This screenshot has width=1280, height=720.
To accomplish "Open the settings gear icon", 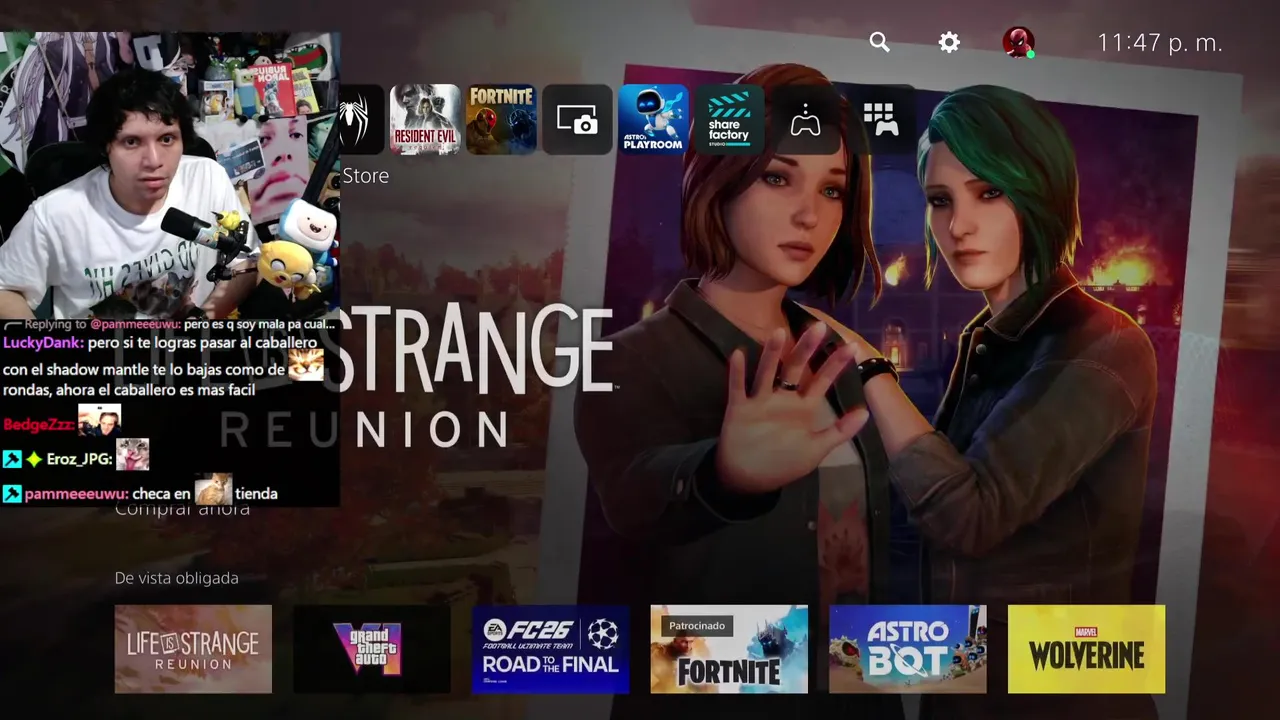I will pos(949,42).
